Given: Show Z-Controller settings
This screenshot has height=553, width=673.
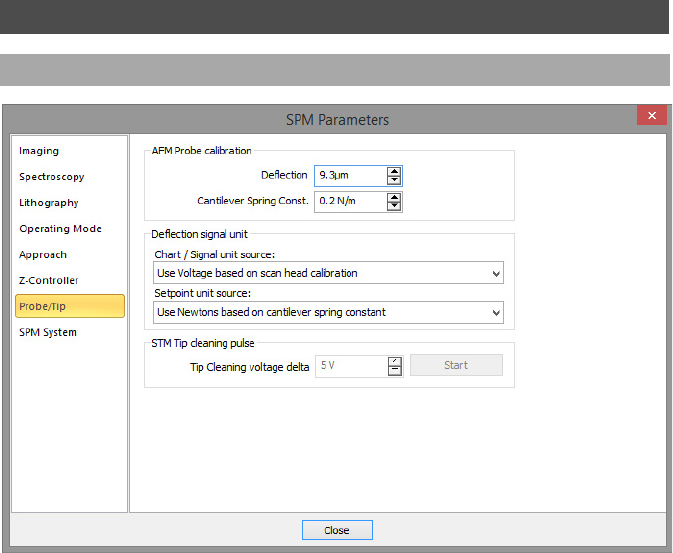Looking at the screenshot, I should coord(48,281).
